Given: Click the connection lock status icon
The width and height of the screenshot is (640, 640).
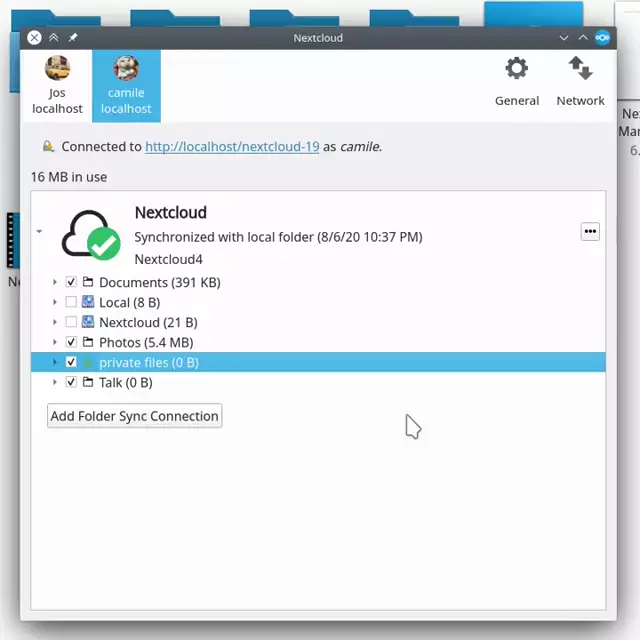Looking at the screenshot, I should 48,146.
